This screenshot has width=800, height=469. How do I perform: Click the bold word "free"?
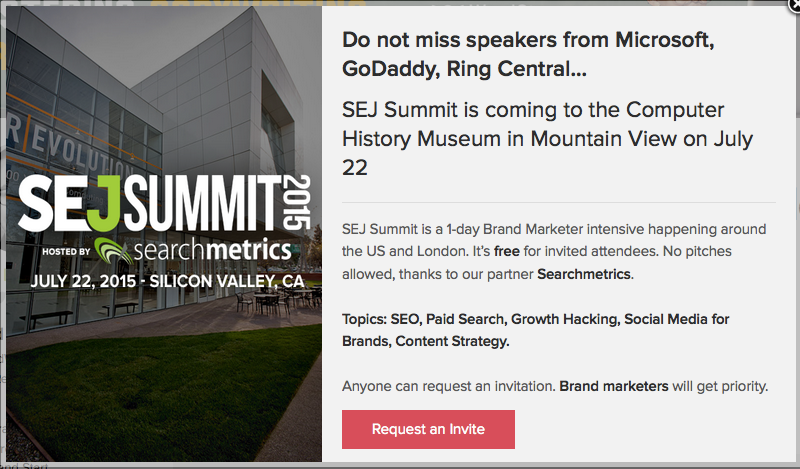coord(507,250)
